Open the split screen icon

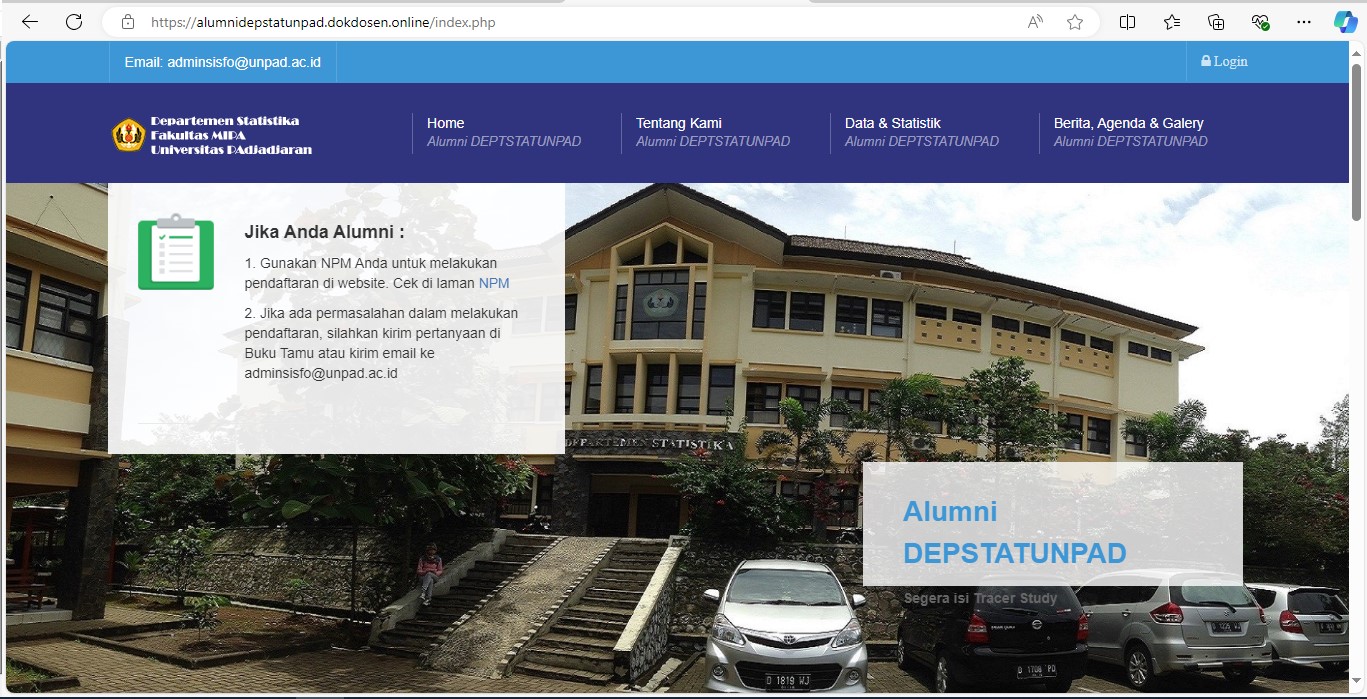pyautogui.click(x=1127, y=22)
